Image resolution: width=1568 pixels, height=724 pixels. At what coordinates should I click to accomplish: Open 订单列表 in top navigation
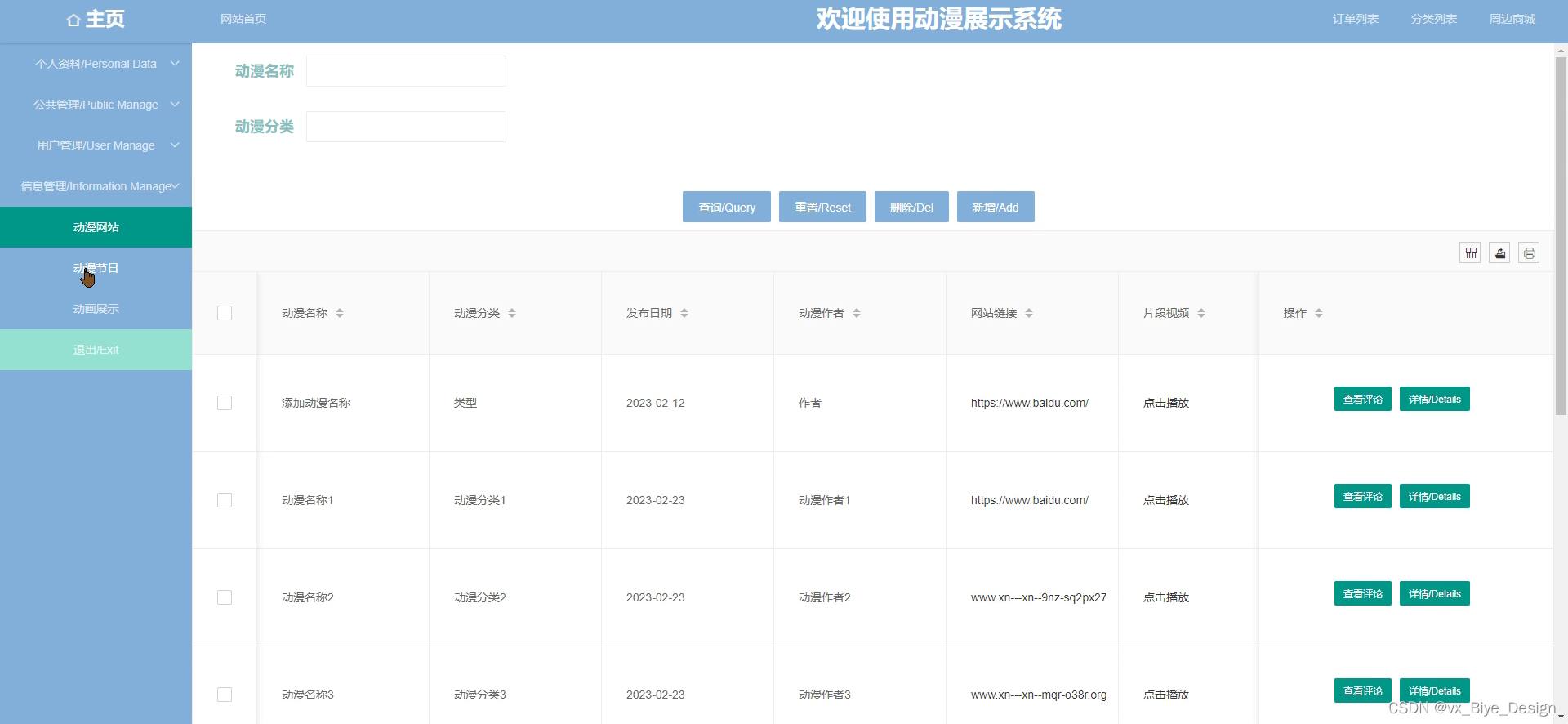coord(1356,19)
